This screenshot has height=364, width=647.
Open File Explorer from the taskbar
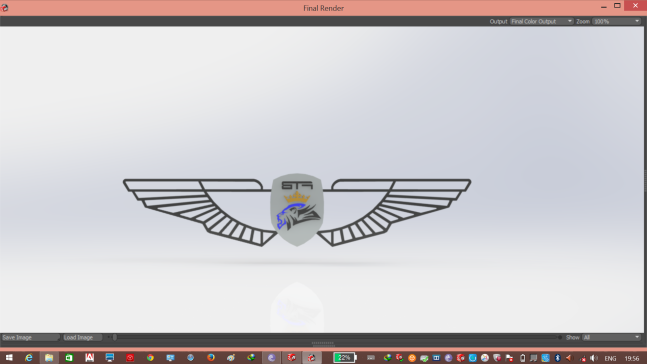coord(49,358)
